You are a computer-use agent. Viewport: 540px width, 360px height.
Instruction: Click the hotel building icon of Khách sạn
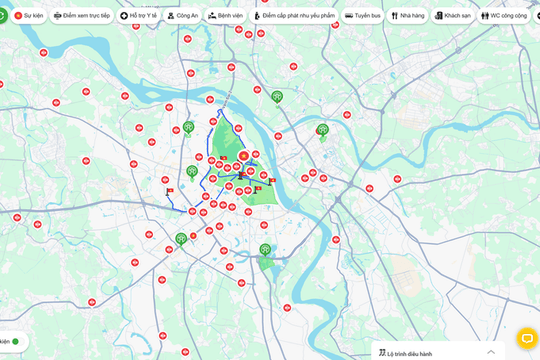tap(439, 16)
